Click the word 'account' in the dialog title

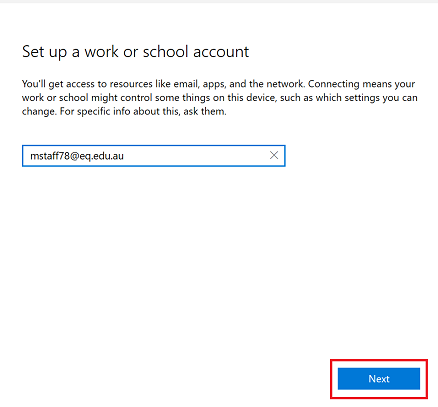click(221, 52)
